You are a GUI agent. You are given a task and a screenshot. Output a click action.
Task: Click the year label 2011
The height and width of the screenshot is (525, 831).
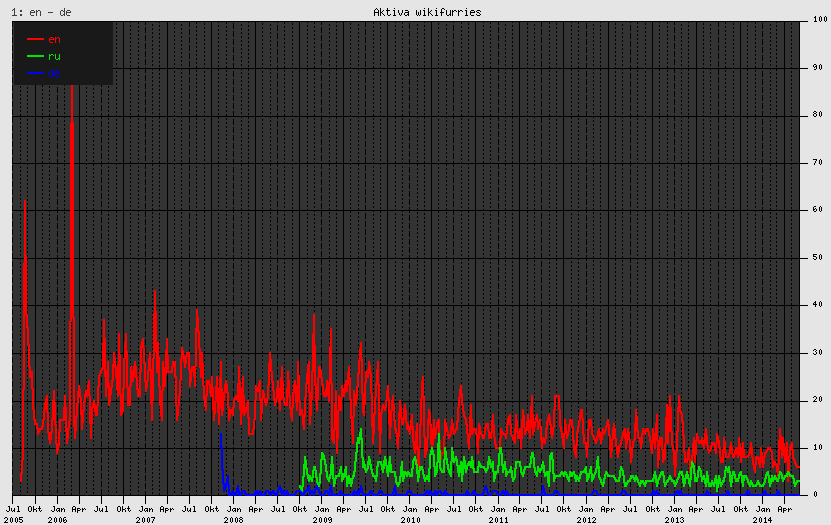point(498,520)
